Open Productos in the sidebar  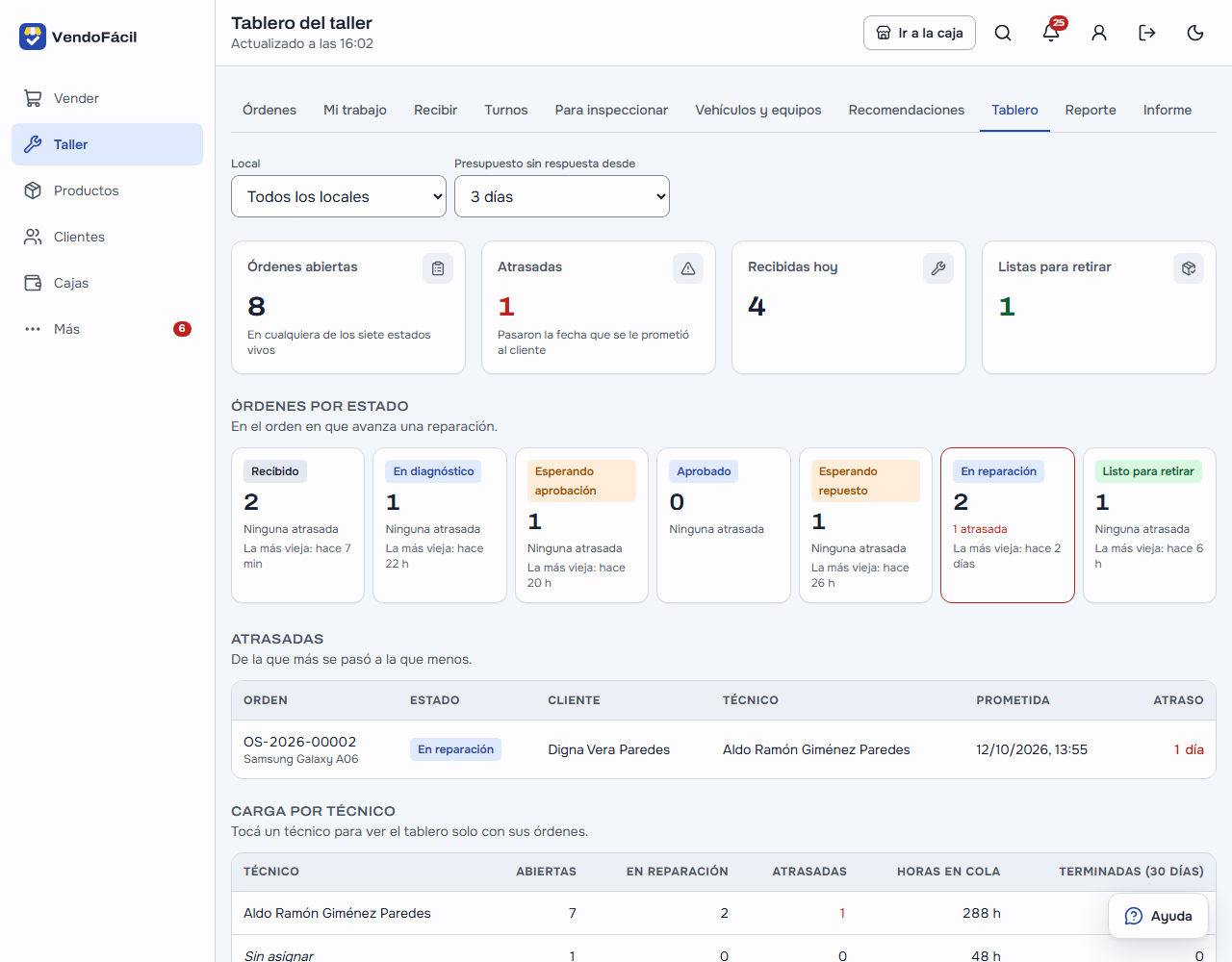click(x=107, y=190)
